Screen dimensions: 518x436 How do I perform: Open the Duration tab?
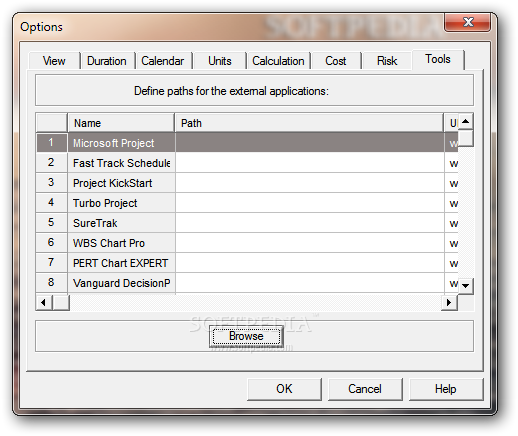pyautogui.click(x=107, y=61)
